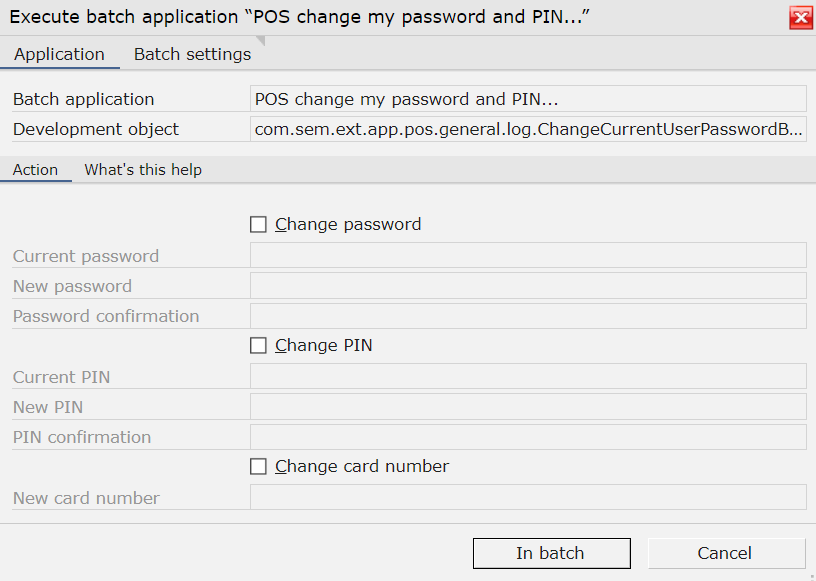The image size is (816, 581).
Task: Enable the Change password checkbox
Action: click(x=258, y=224)
